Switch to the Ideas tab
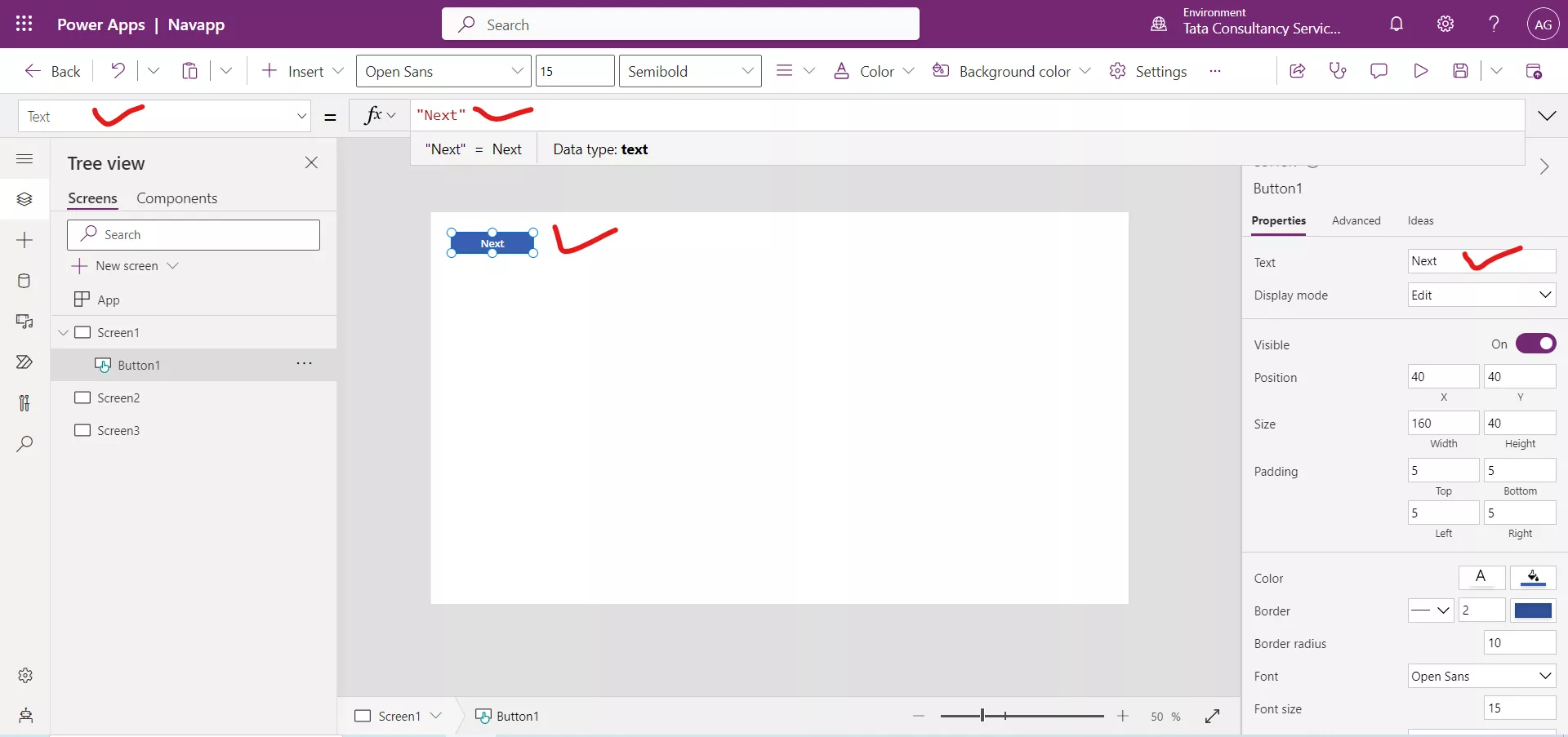This screenshot has width=1568, height=737. pos(1420,220)
